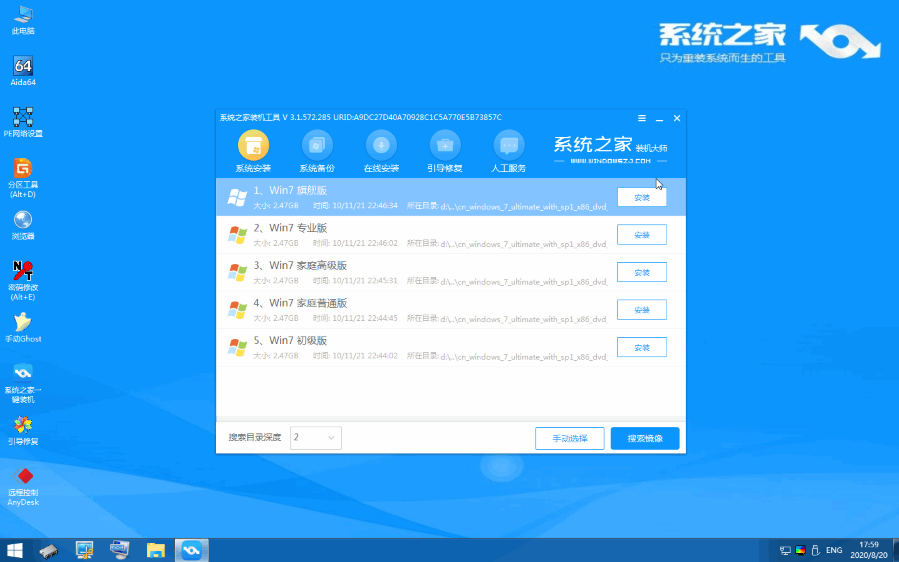Click 安装 button for Win7 专业版
Viewport: 899px width, 562px height.
tap(641, 235)
